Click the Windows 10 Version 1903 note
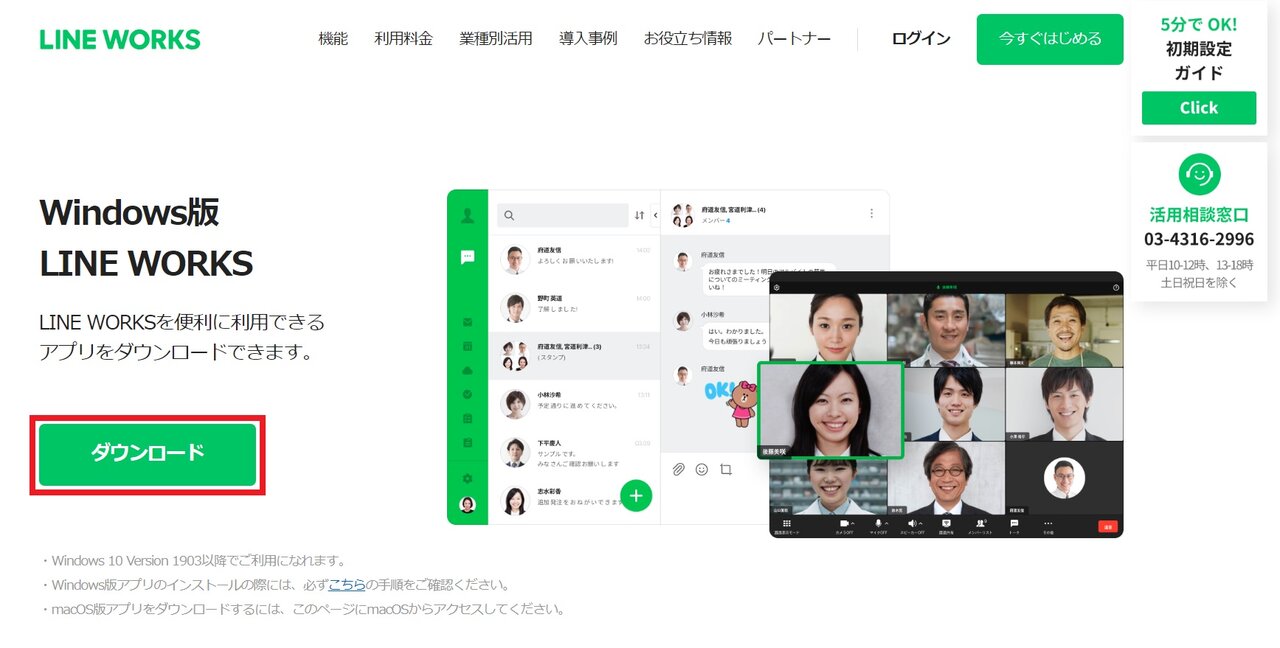 194,561
